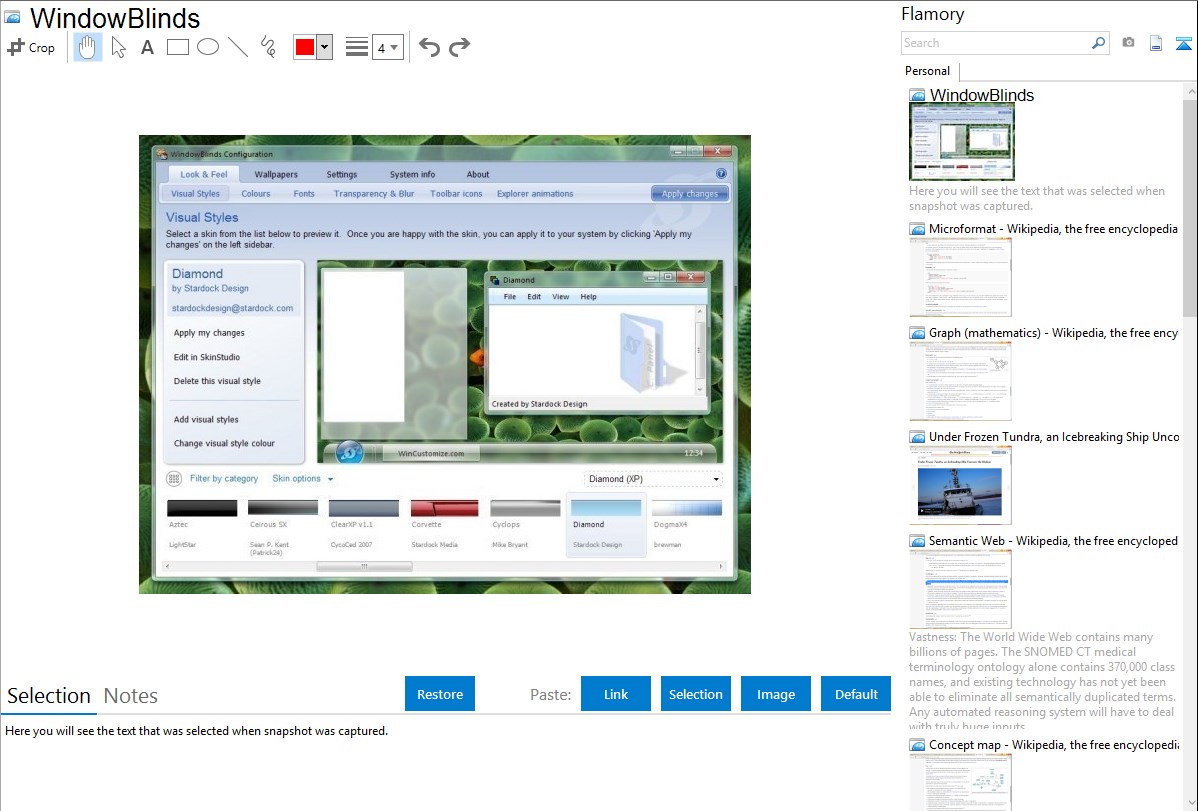The image size is (1198, 811).
Task: Paste as Image button
Action: coord(775,694)
